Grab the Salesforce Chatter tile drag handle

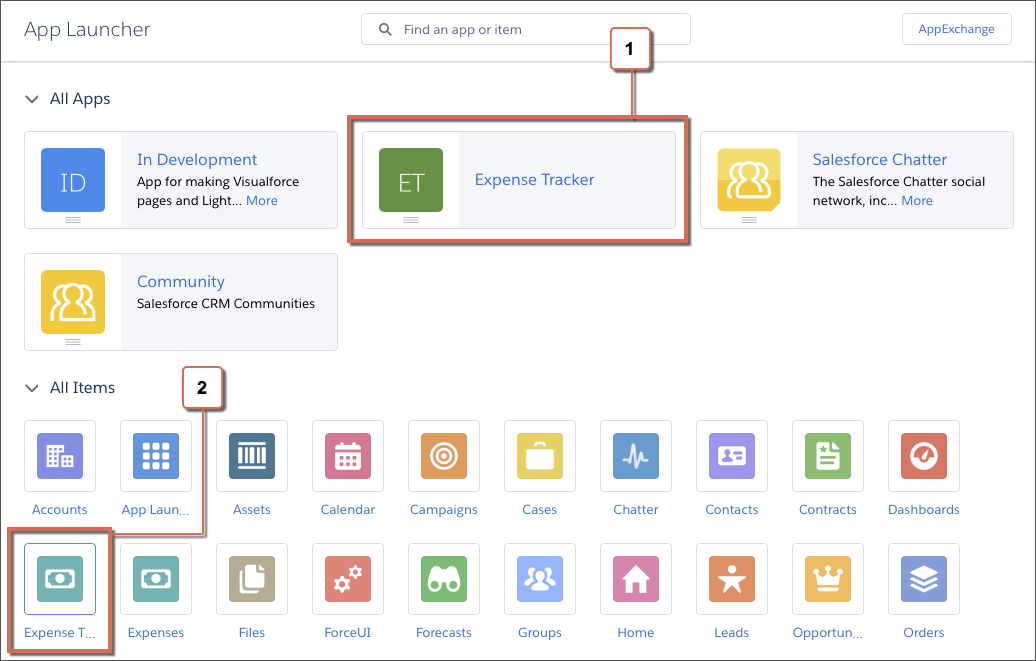coord(749,220)
